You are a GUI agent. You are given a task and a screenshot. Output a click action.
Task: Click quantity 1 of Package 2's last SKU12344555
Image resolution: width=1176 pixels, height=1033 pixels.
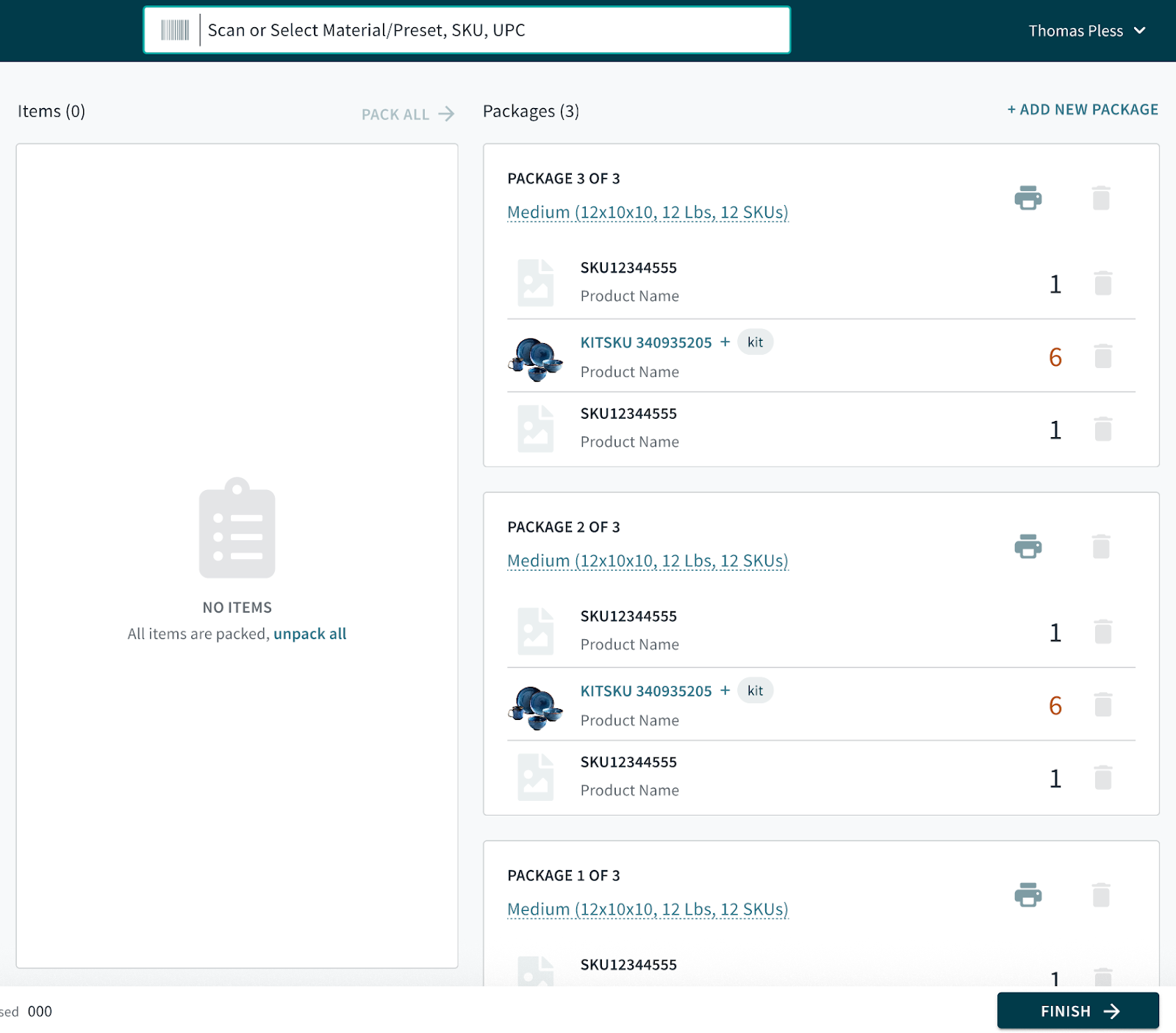pyautogui.click(x=1055, y=778)
